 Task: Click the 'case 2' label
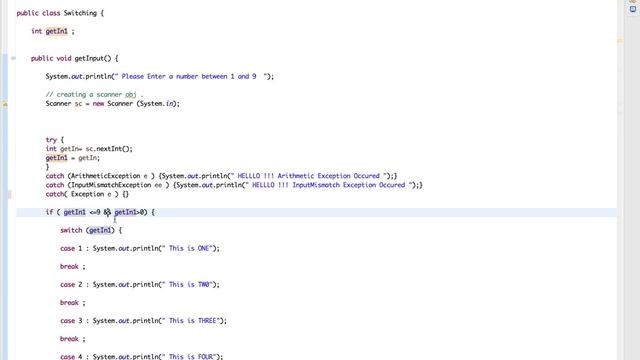click(x=71, y=284)
